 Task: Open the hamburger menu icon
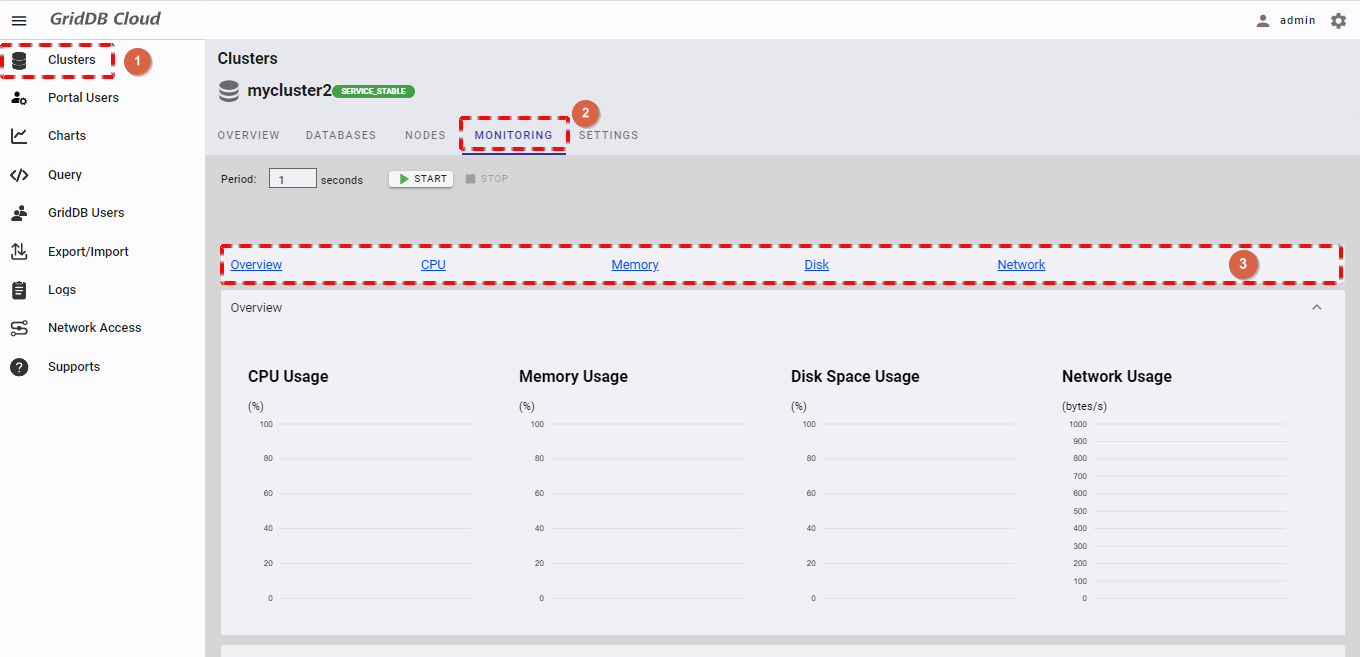19,20
